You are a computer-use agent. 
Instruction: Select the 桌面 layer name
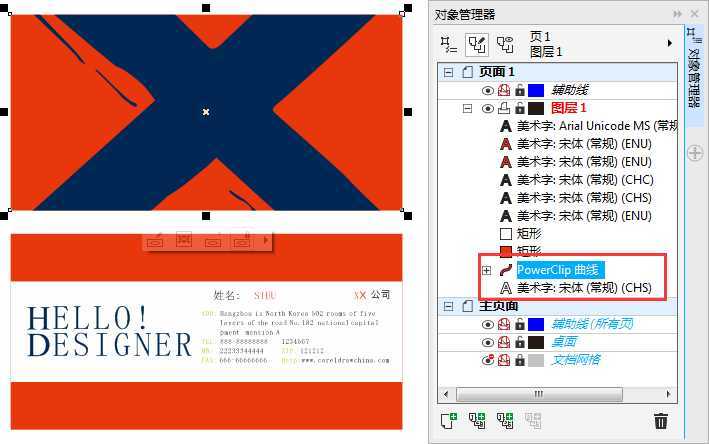tap(564, 342)
